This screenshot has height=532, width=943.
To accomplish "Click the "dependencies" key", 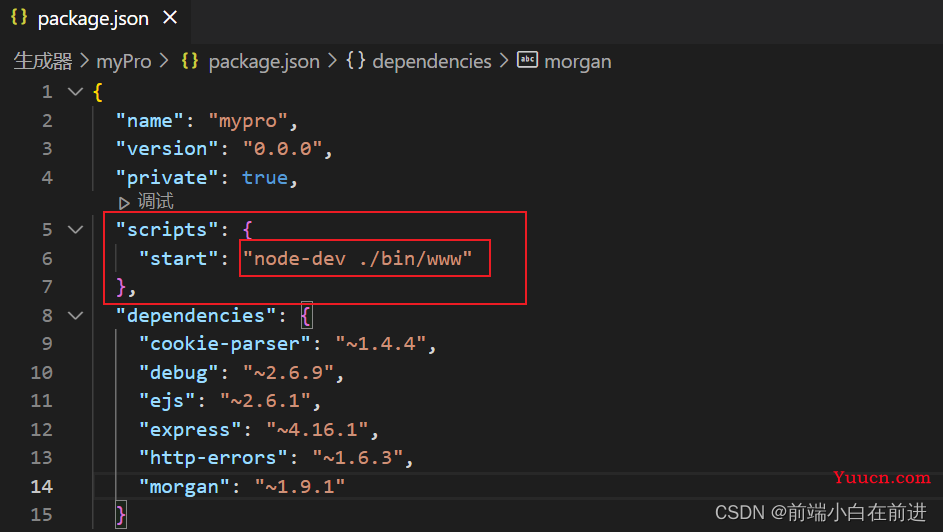I will click(x=196, y=316).
